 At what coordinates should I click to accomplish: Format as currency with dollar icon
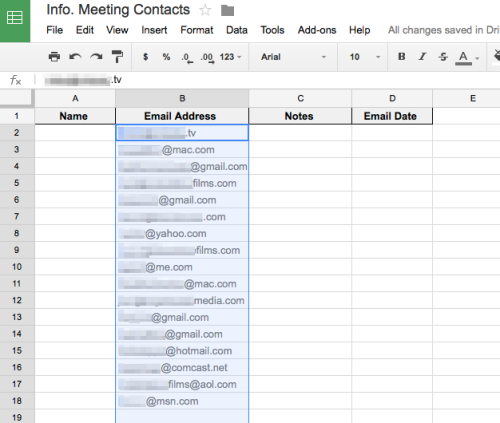click(x=145, y=57)
